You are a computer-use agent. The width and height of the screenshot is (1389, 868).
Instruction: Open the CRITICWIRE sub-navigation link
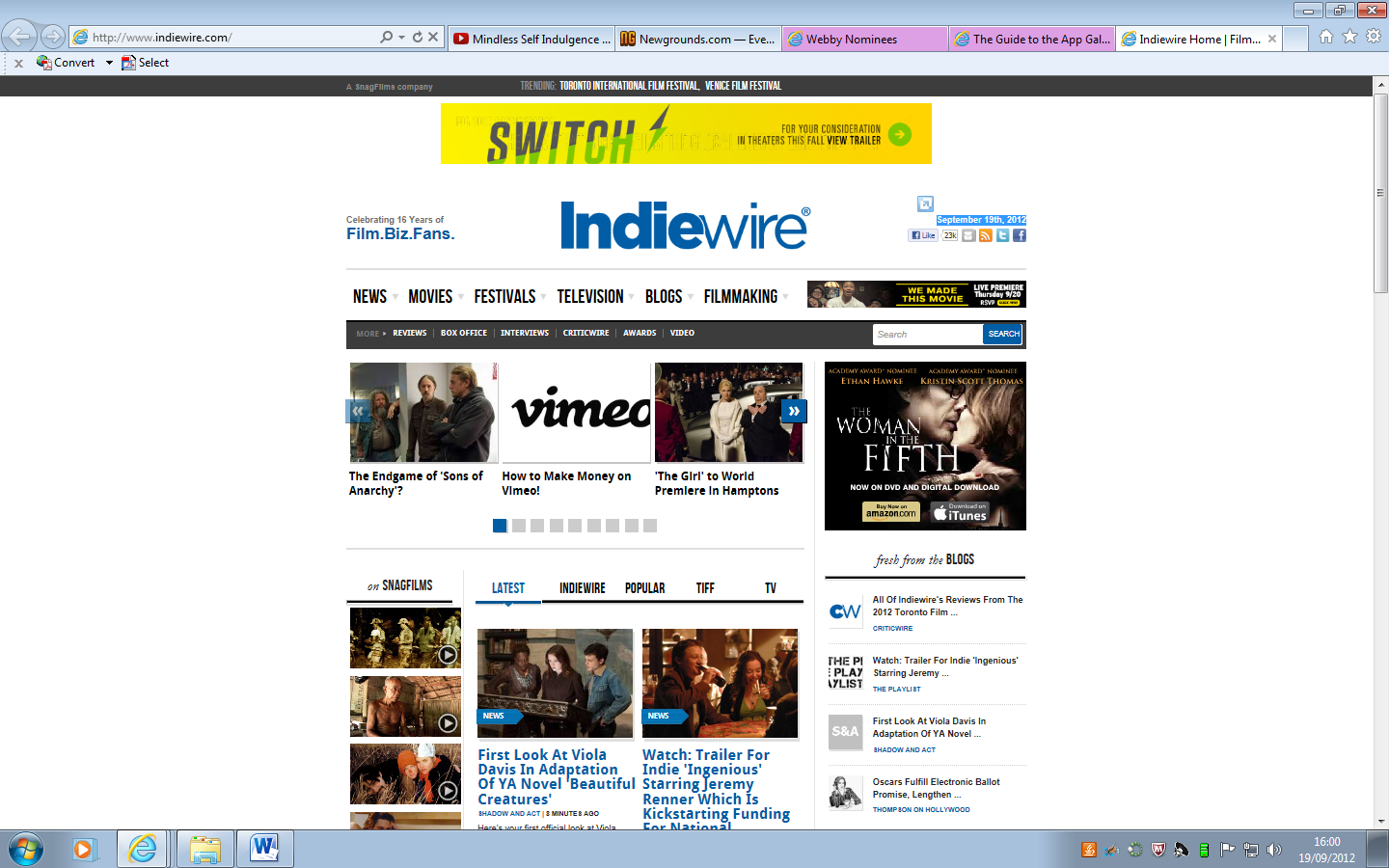(x=586, y=333)
